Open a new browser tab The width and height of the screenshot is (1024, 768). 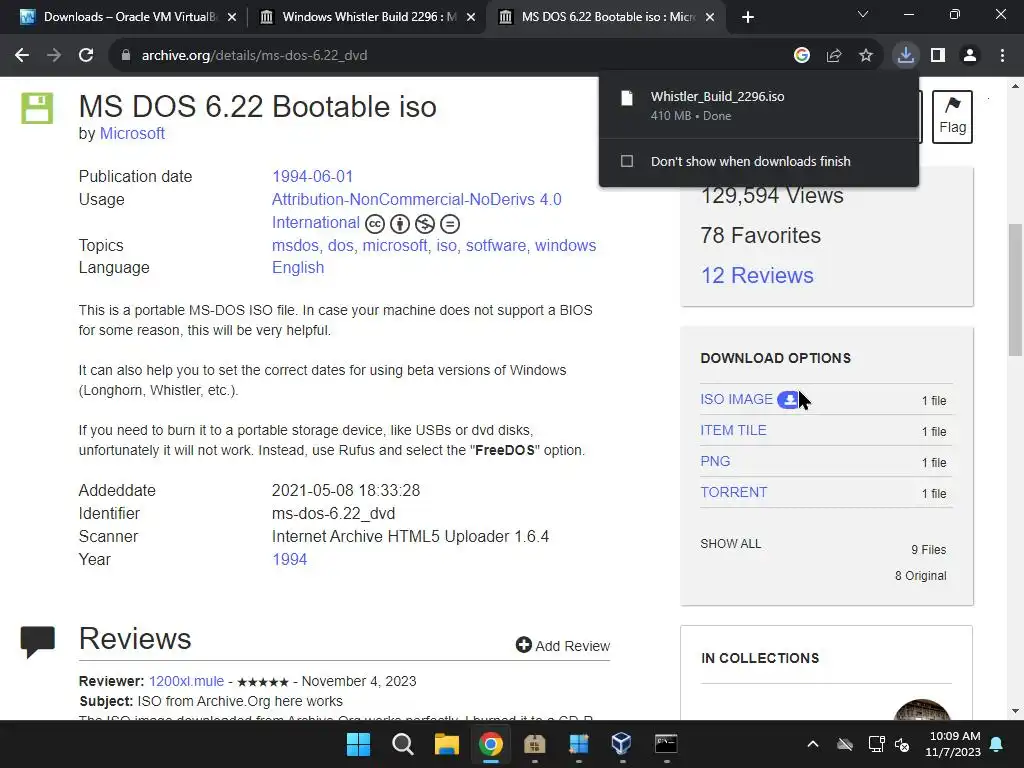tap(748, 17)
